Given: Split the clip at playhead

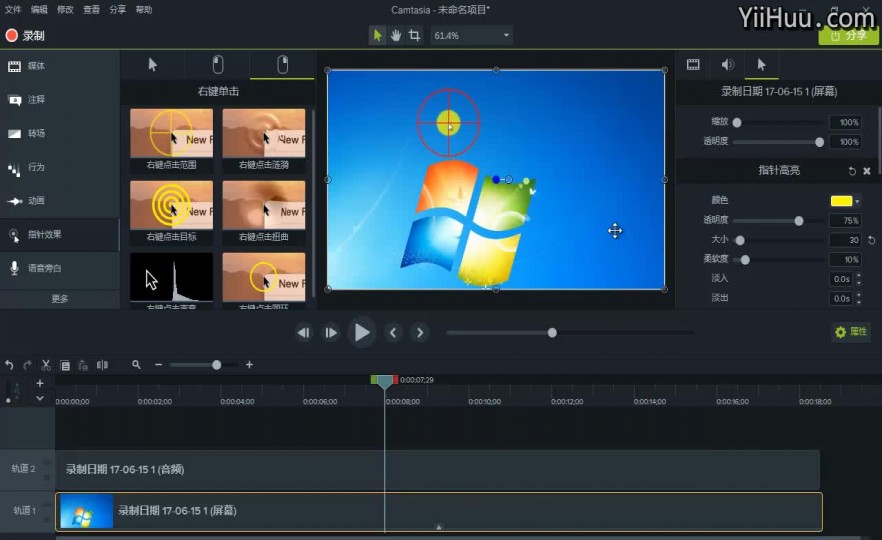Looking at the screenshot, I should coord(102,365).
